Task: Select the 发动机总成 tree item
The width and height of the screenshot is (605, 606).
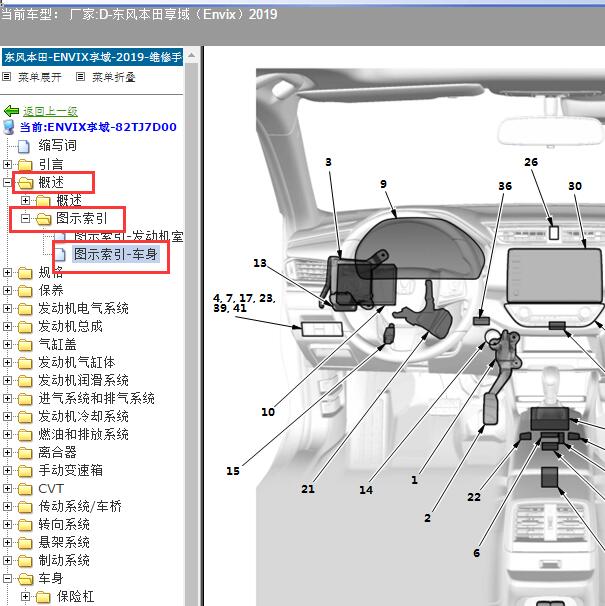Action: click(x=70, y=327)
